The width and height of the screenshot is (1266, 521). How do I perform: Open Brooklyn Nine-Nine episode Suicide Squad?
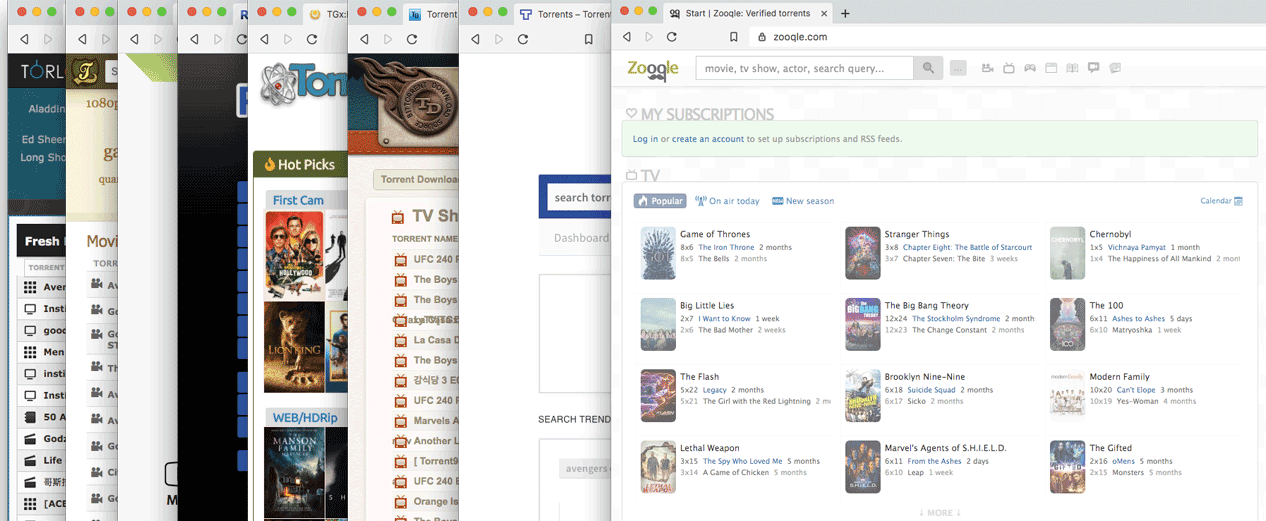[x=931, y=389]
